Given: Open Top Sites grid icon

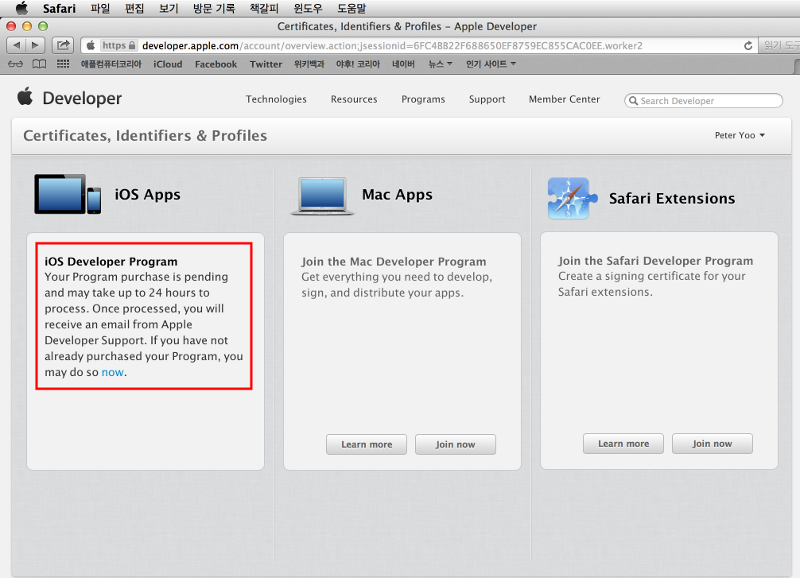Looking at the screenshot, I should 63,64.
